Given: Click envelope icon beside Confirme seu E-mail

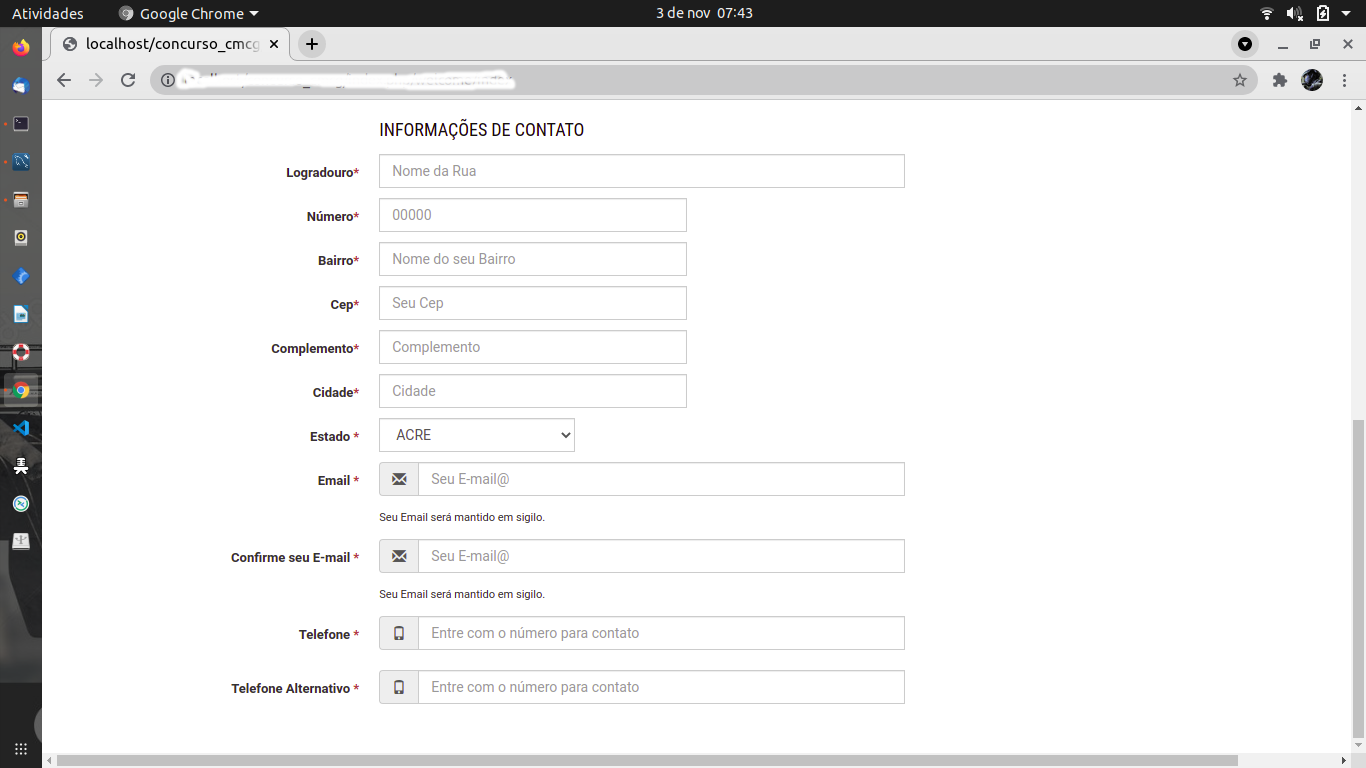Looking at the screenshot, I should pos(399,556).
